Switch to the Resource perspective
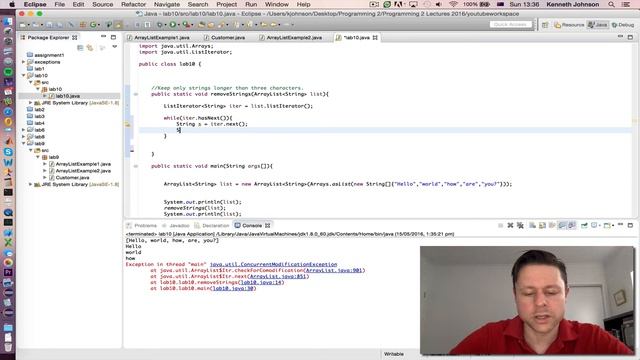640x360 pixels. (x=569, y=25)
